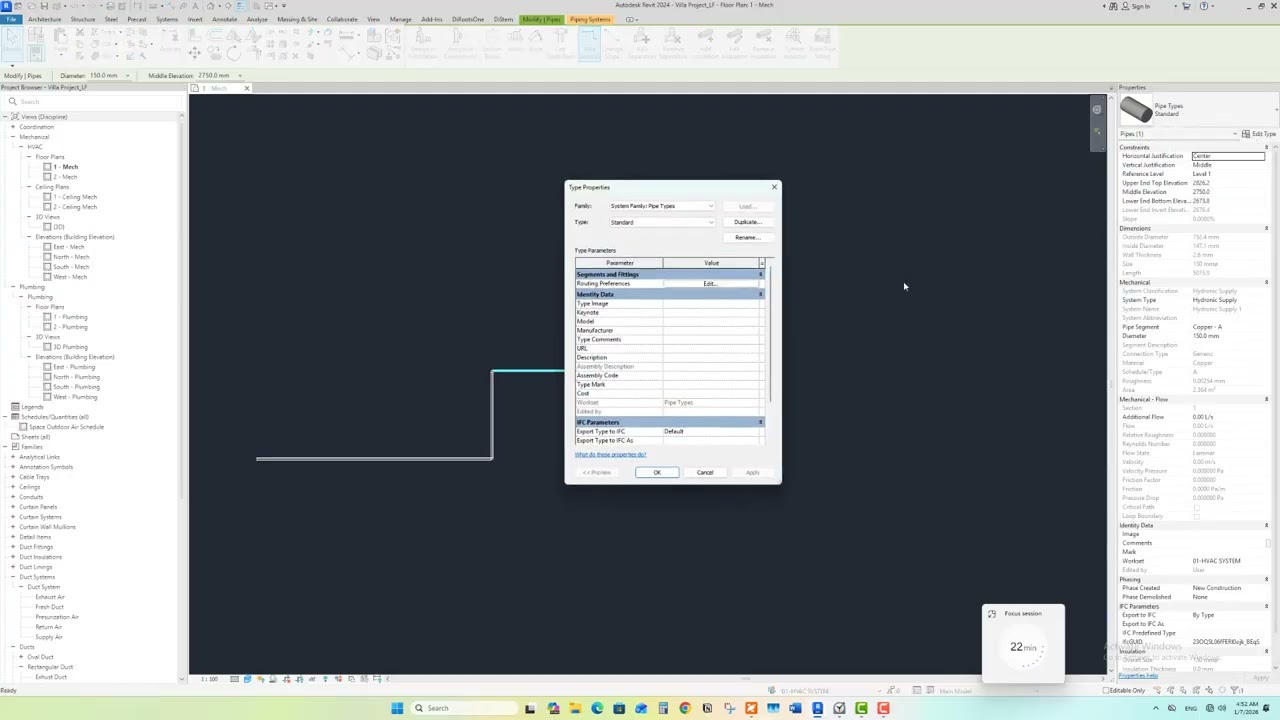Click the navigation wheel icon in drawing area
1280x720 pixels.
(1097, 110)
